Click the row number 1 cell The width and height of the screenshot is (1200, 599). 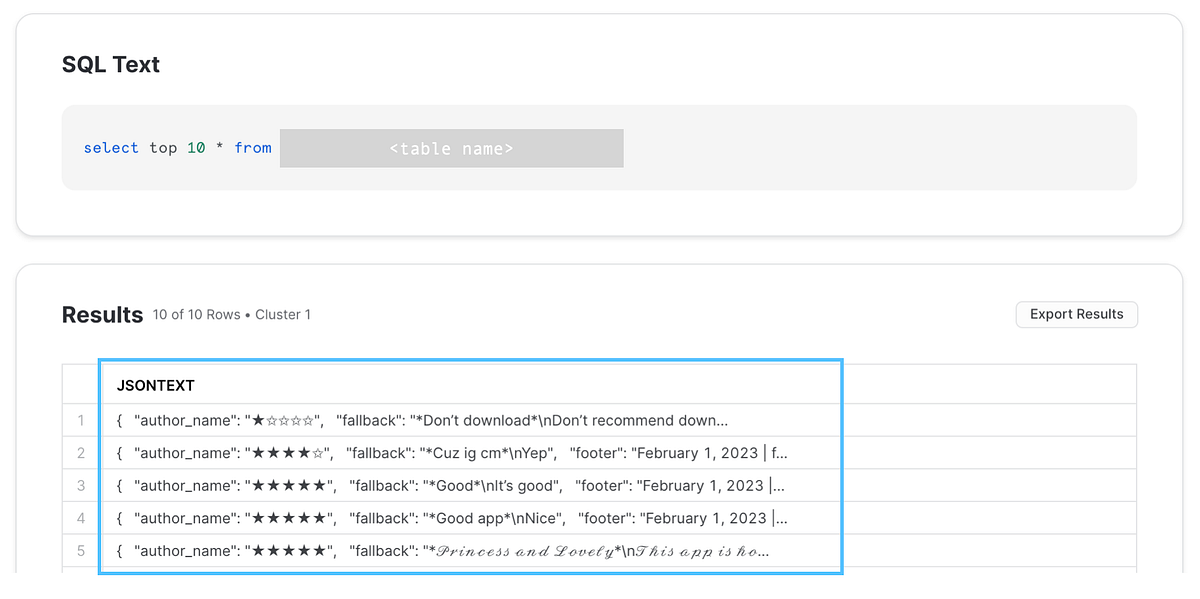click(x=81, y=420)
